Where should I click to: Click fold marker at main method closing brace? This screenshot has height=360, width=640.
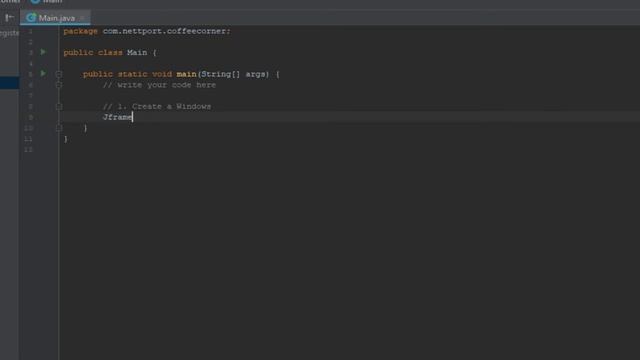59,128
